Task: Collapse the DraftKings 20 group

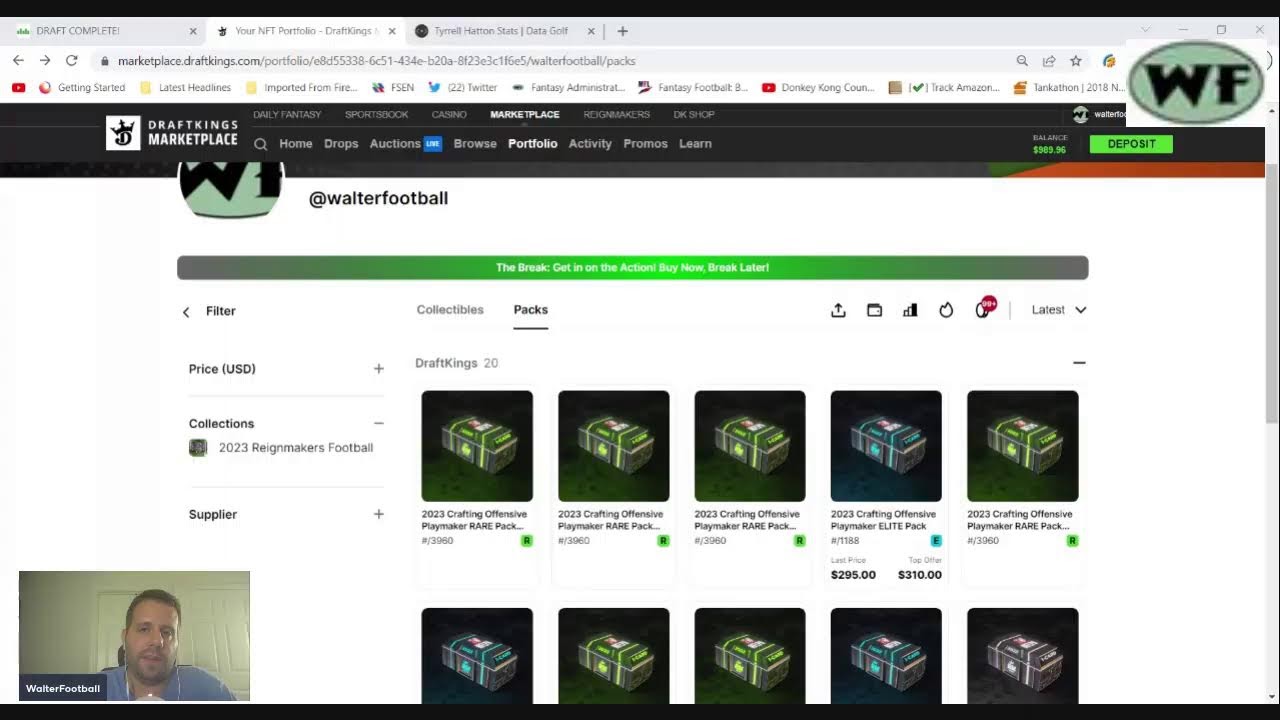Action: [1079, 363]
